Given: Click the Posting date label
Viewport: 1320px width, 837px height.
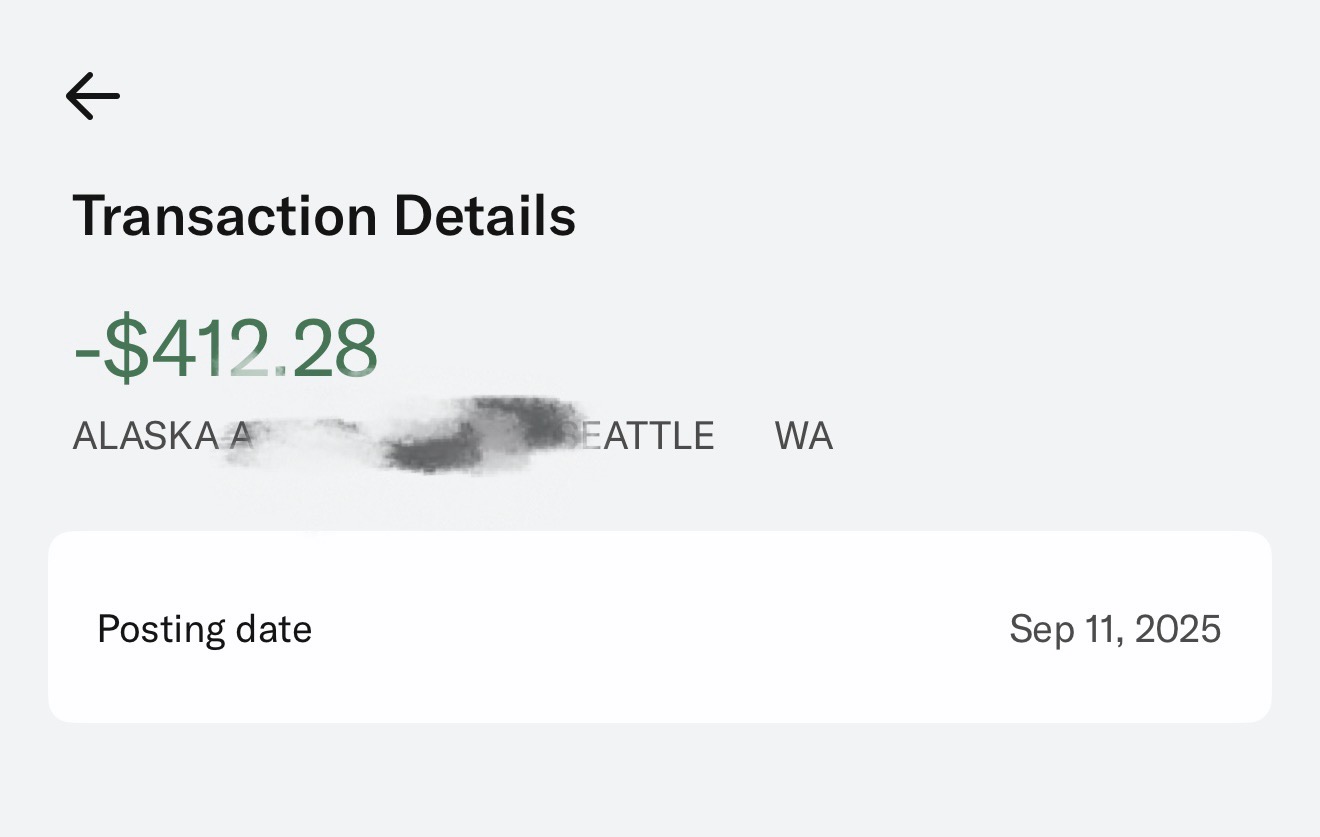Looking at the screenshot, I should (x=204, y=629).
